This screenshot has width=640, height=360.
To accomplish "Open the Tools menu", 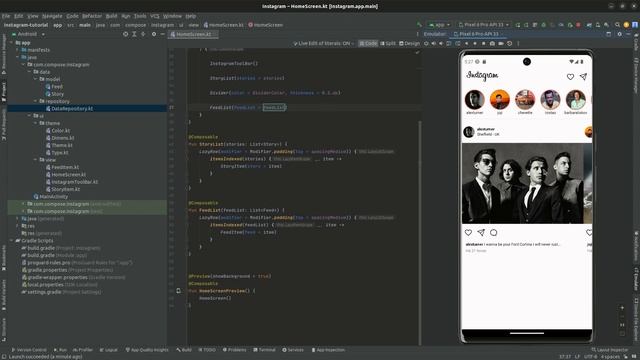I will [x=140, y=16].
